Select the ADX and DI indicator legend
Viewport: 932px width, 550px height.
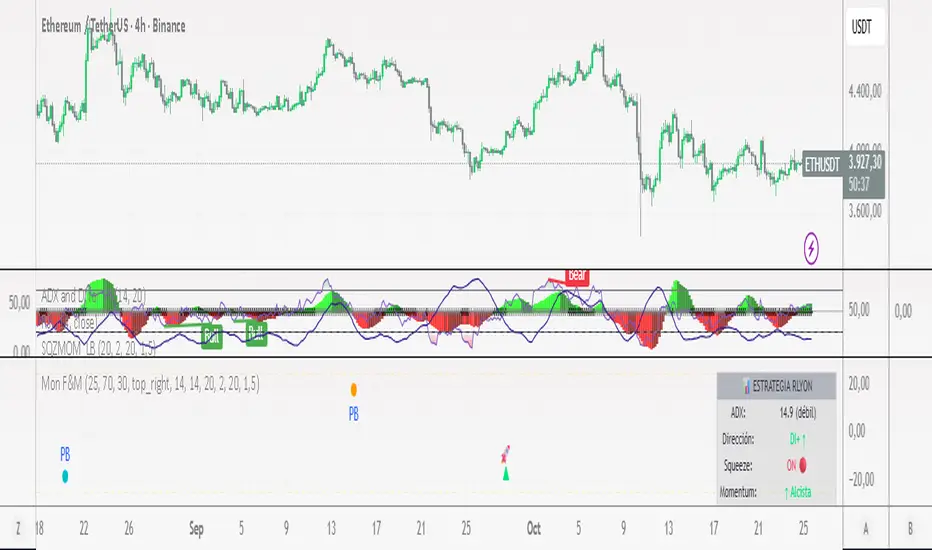coord(93,296)
